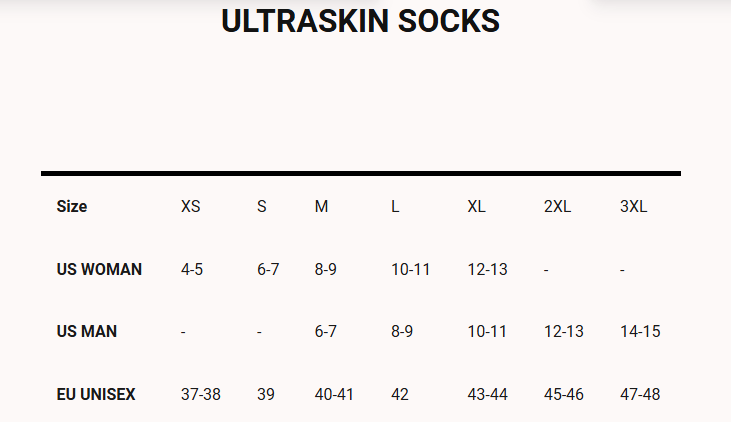Select EU unisex size 40-41 cell

pos(334,394)
